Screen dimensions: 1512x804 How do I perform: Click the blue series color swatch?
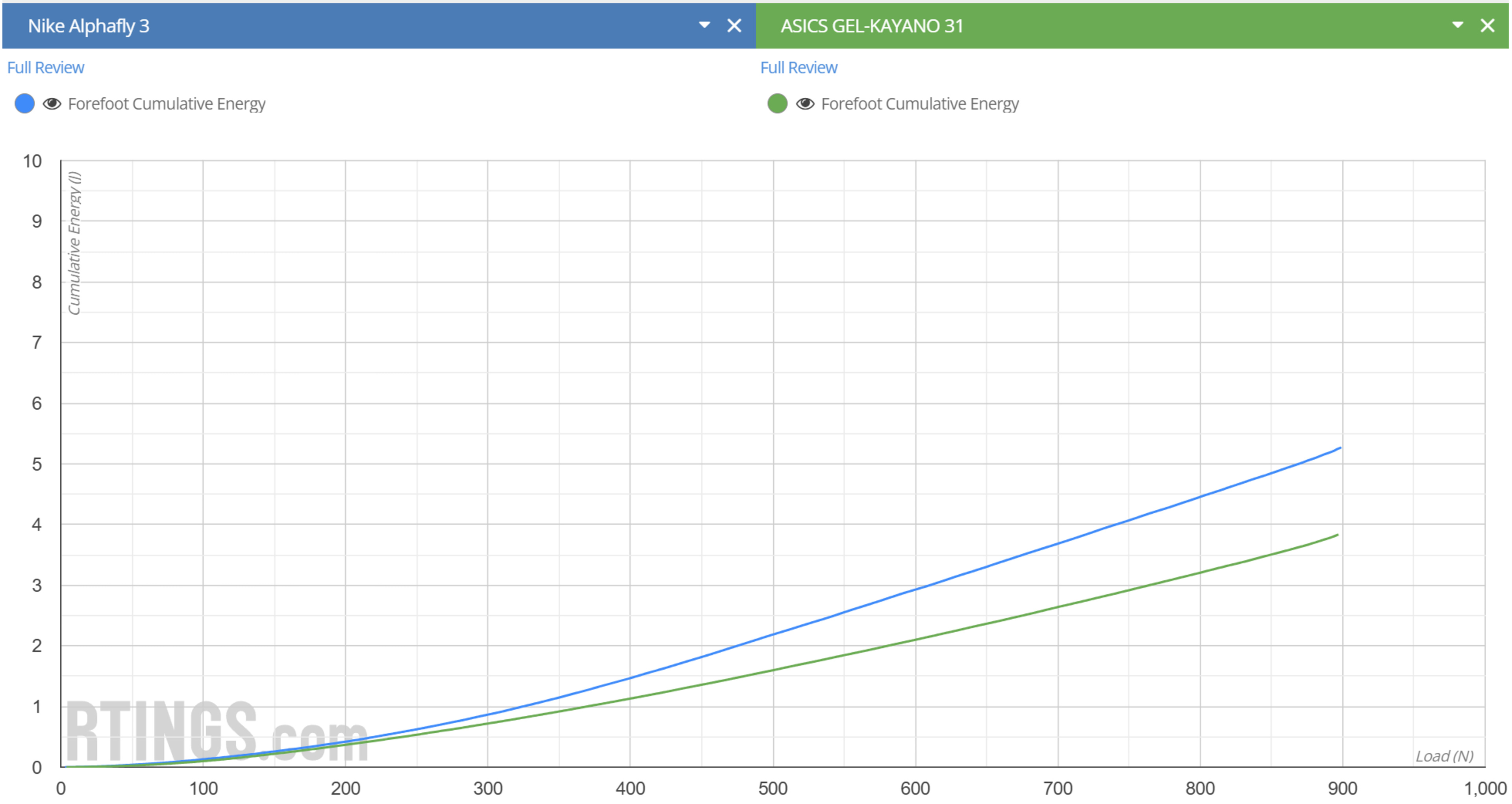(x=25, y=104)
